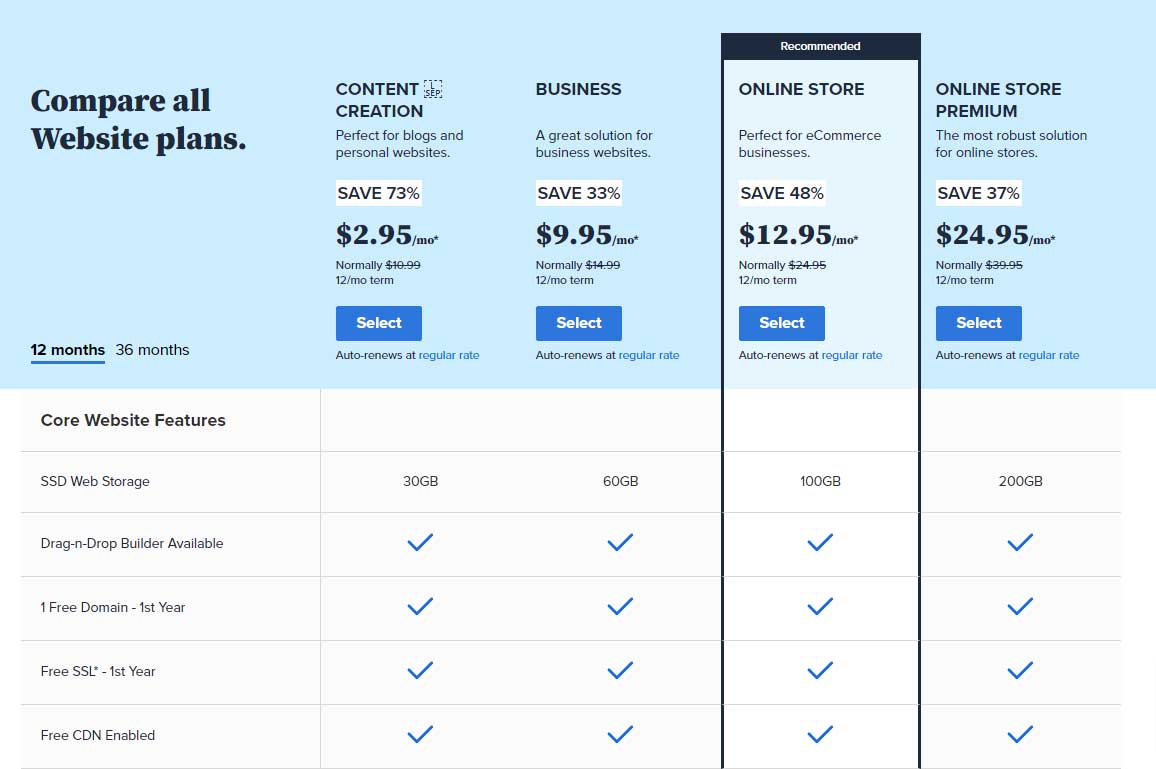Select the Online Store Premium plan
The image size is (1156, 769).
(978, 323)
